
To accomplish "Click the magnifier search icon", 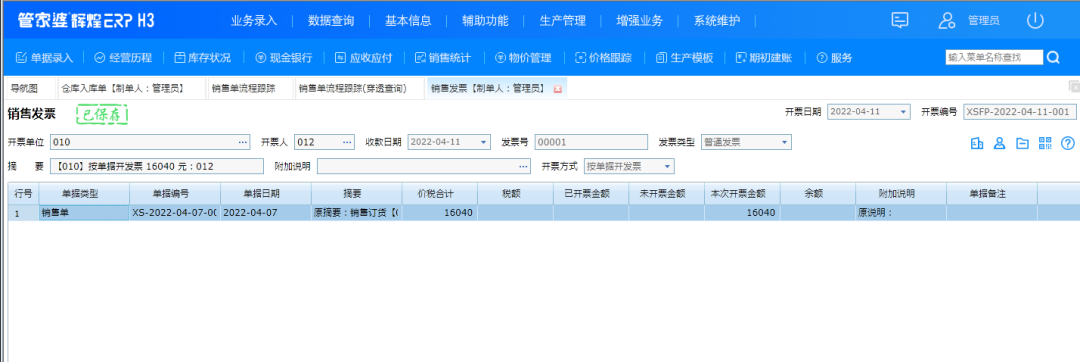I will click(1053, 57).
